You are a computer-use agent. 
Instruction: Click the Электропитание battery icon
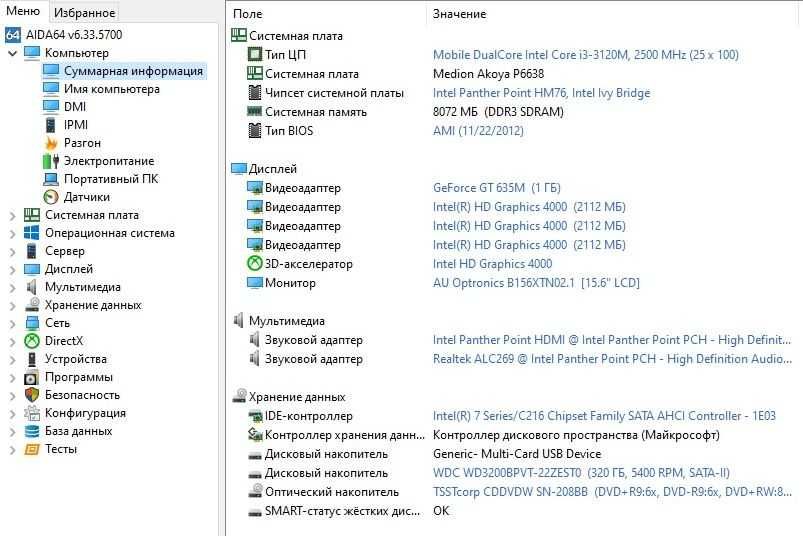coord(51,161)
